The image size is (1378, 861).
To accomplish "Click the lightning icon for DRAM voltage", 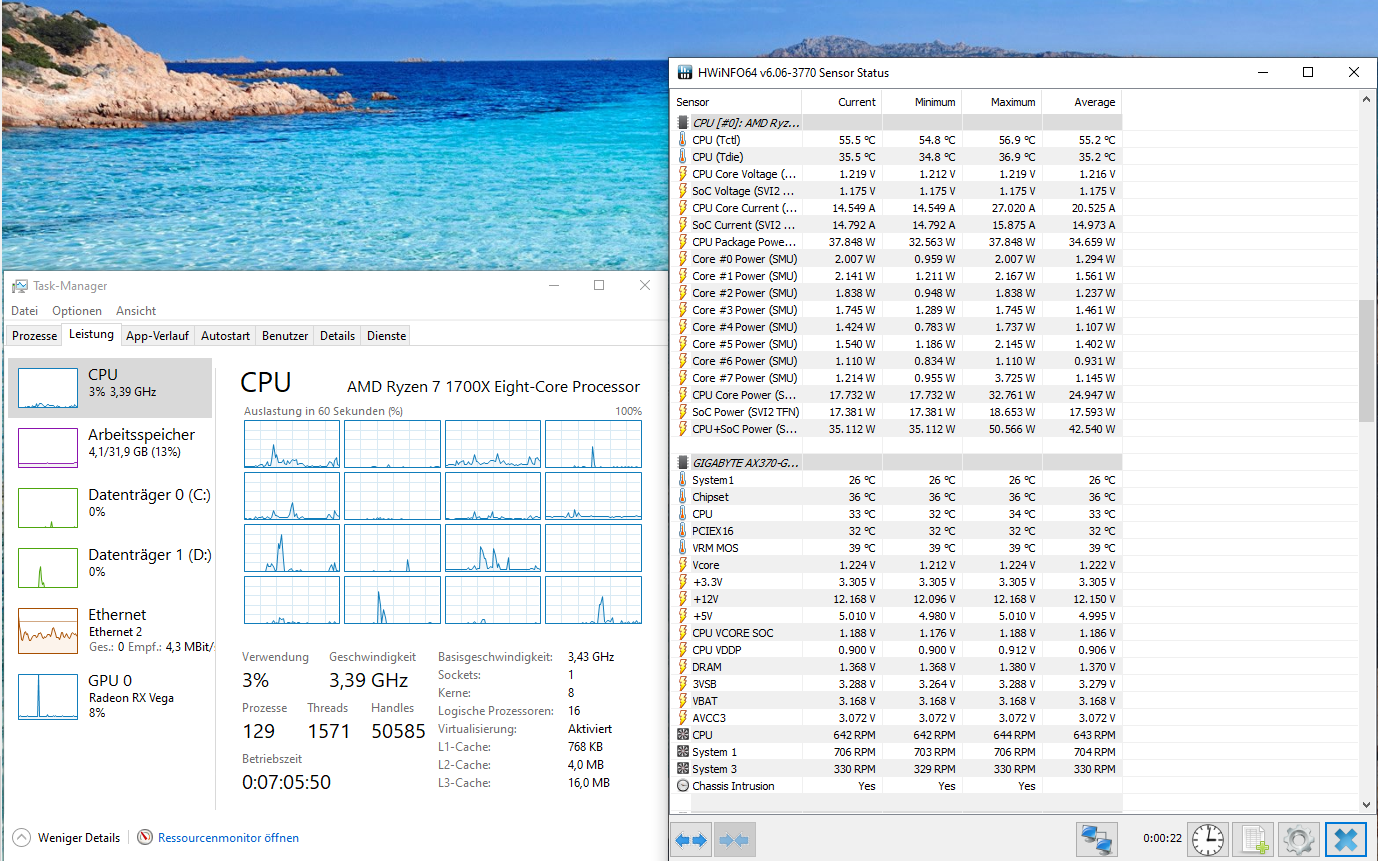I will tap(683, 667).
